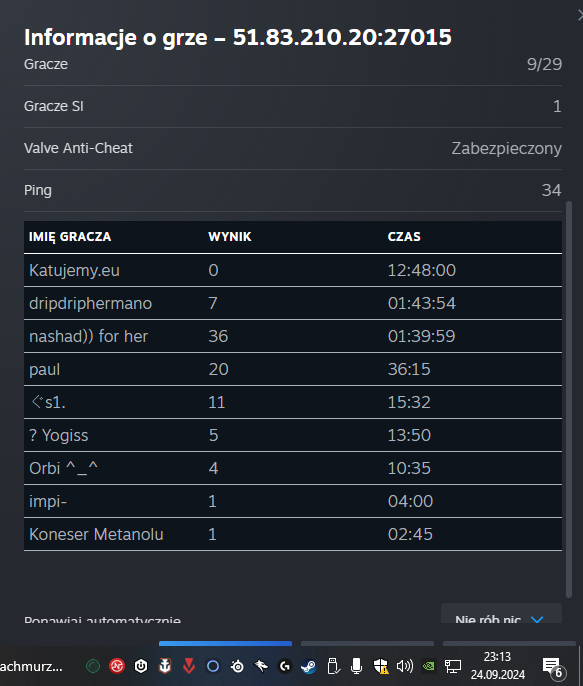Open the network connection tray icon
583x686 pixels.
[x=453, y=666]
